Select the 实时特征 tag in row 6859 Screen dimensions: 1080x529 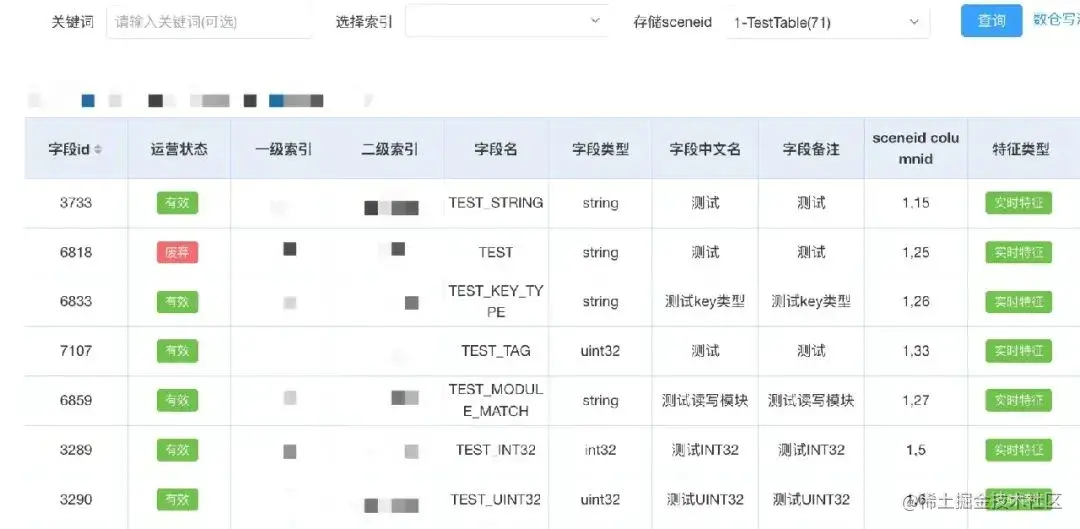click(x=1019, y=400)
